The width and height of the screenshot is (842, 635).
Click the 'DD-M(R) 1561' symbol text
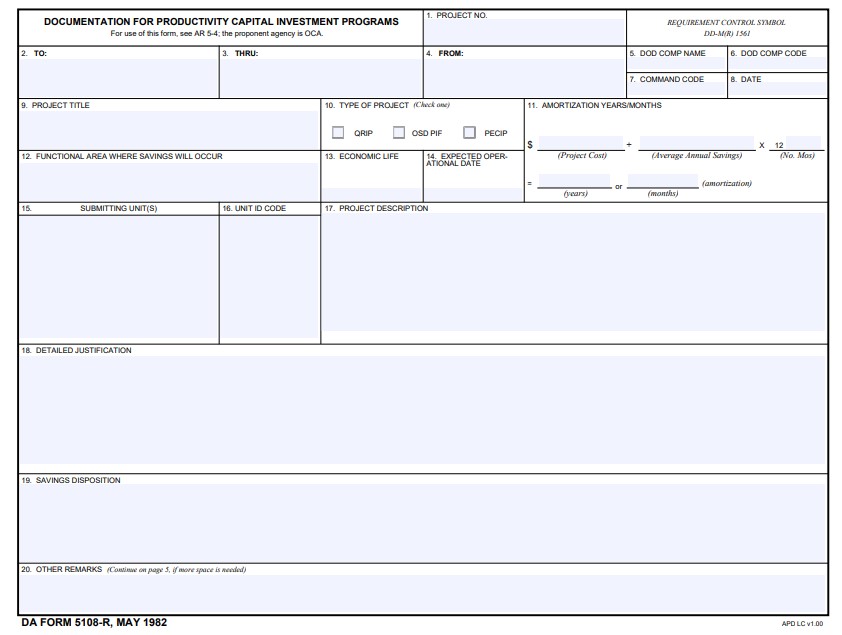tap(727, 33)
